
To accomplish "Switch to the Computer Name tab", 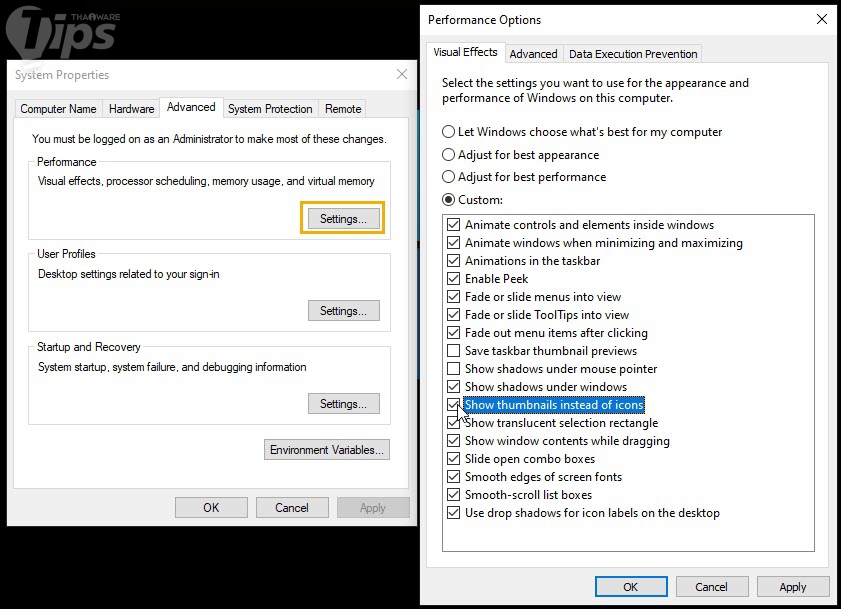I will click(x=58, y=109).
